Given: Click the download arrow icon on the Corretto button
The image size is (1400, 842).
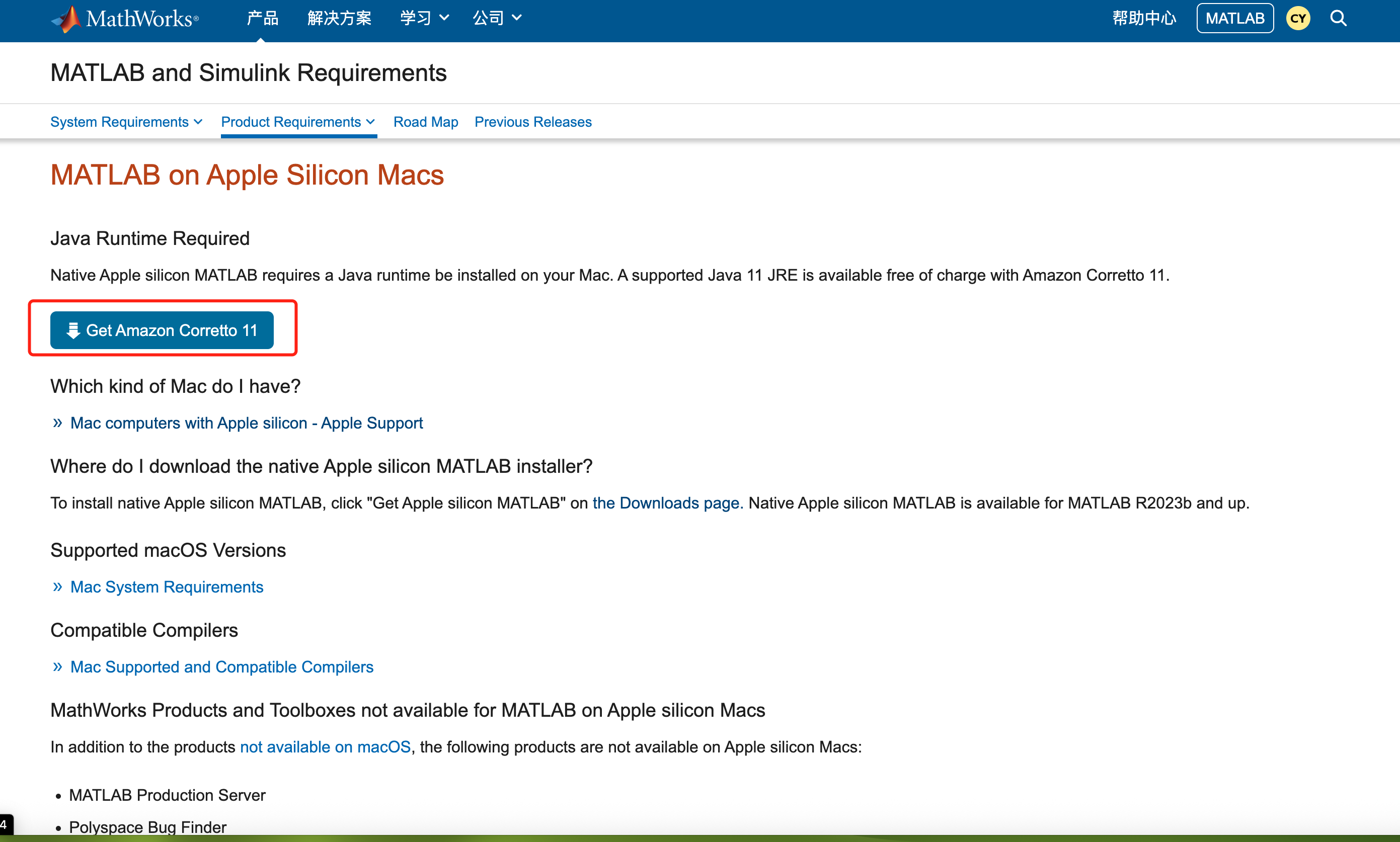Looking at the screenshot, I should [x=72, y=330].
